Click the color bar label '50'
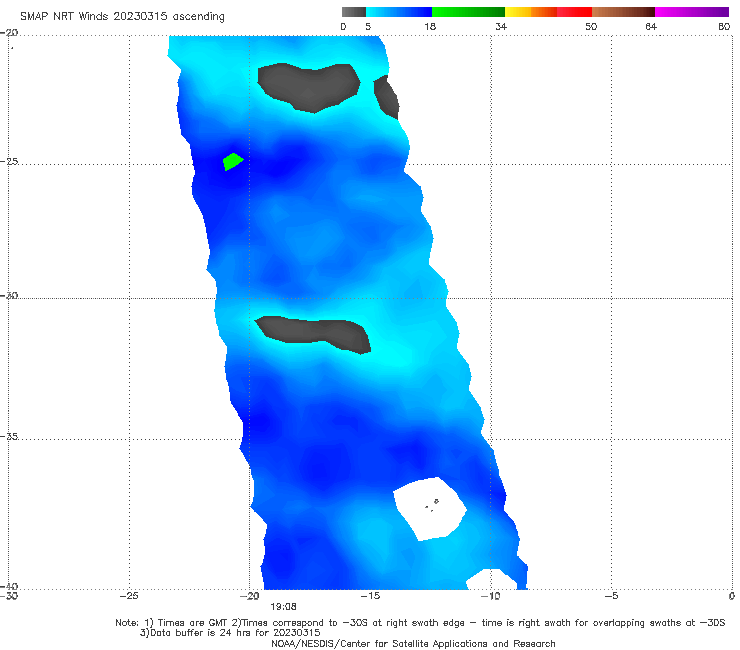The width and height of the screenshot is (740, 650). (x=591, y=27)
